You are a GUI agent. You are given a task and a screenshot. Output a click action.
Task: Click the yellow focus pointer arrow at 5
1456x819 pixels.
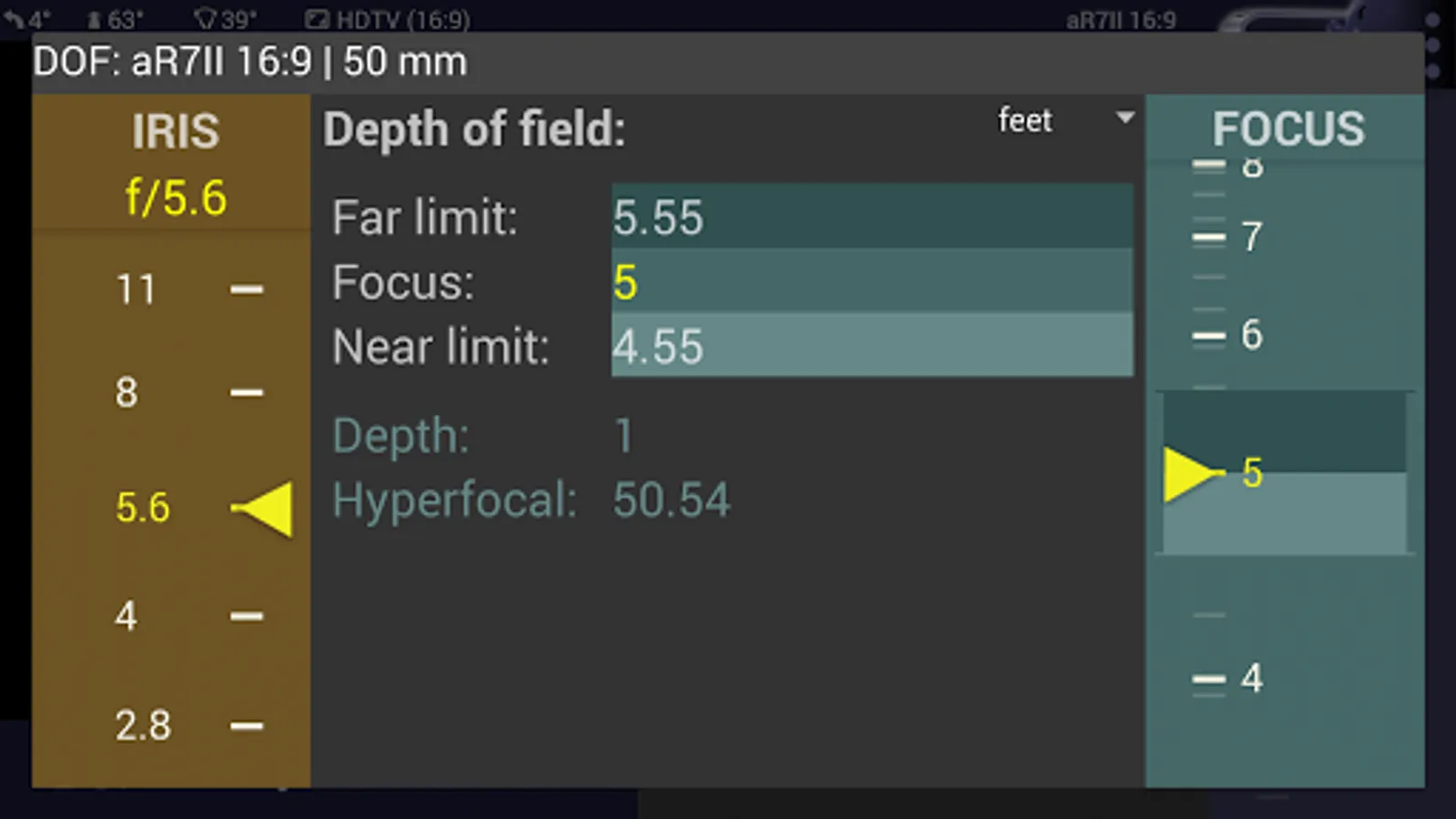[1188, 473]
